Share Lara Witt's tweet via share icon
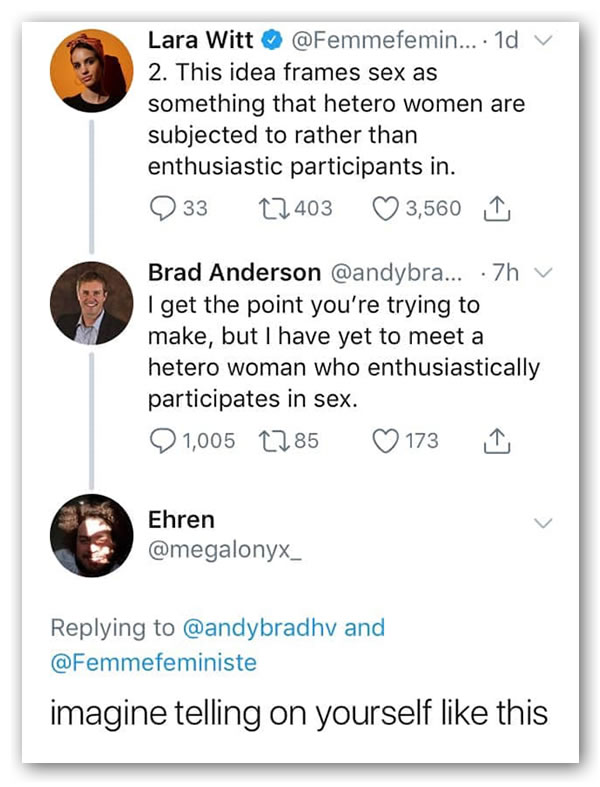 pyautogui.click(x=497, y=208)
